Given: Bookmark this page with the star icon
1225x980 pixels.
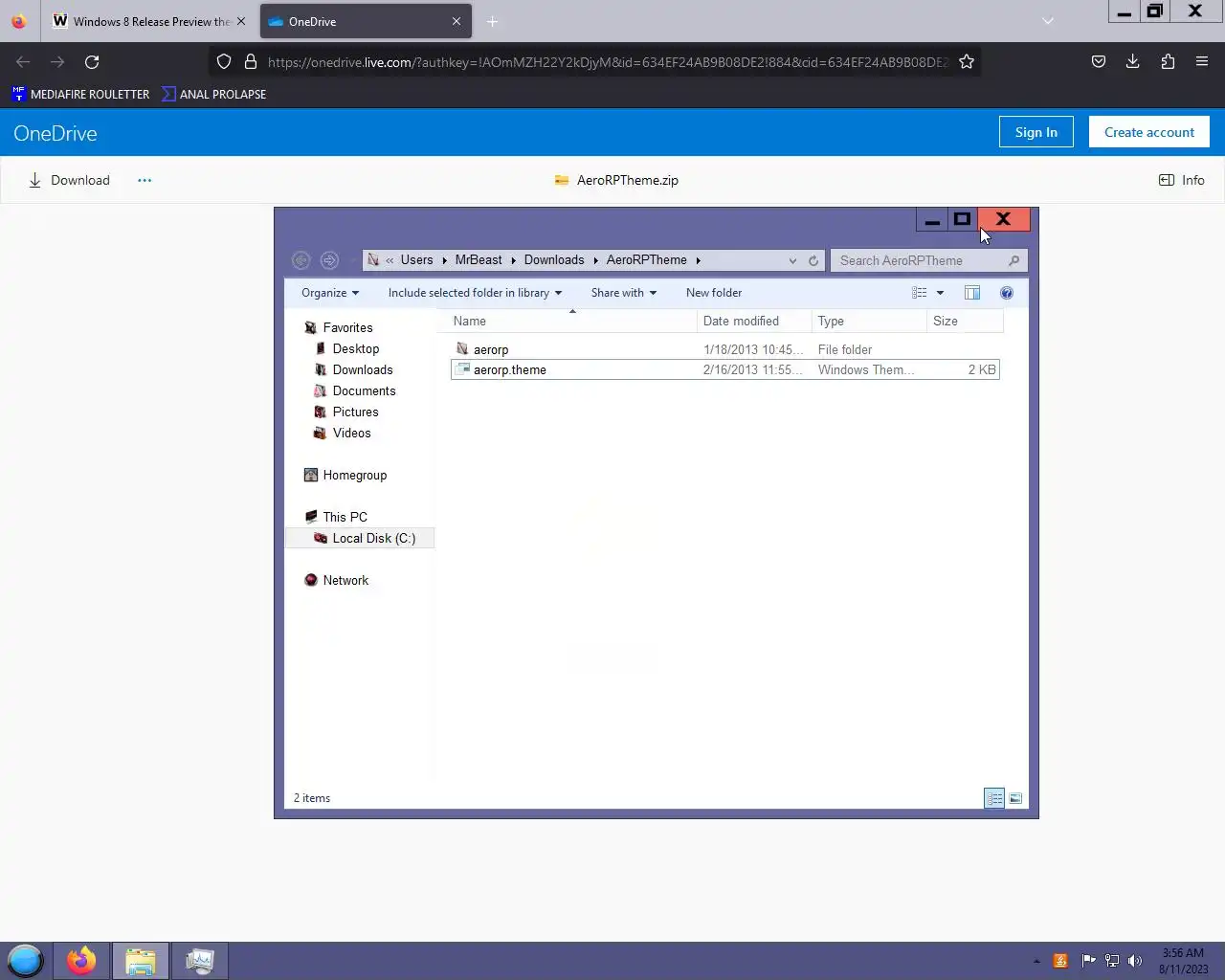Looking at the screenshot, I should [967, 61].
